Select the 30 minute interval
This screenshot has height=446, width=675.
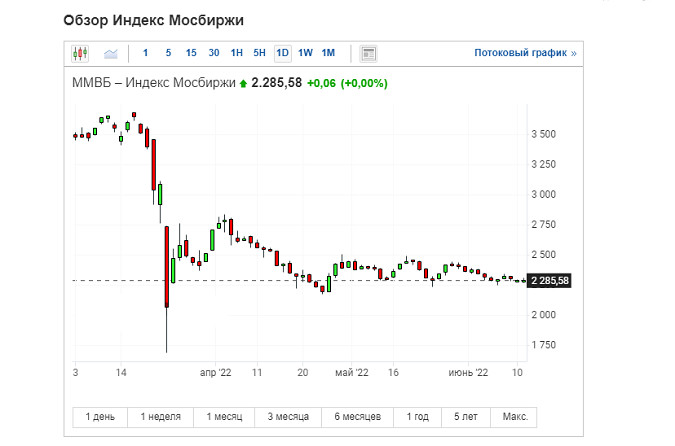[214, 53]
